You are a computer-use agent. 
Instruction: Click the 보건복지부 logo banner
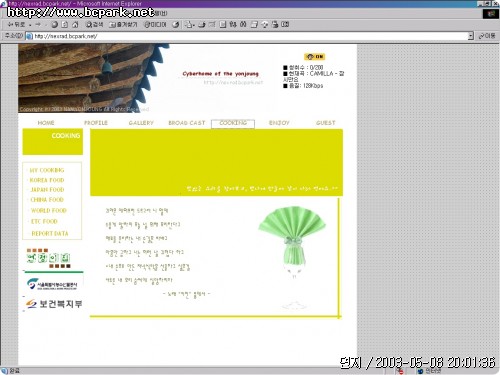(54, 304)
